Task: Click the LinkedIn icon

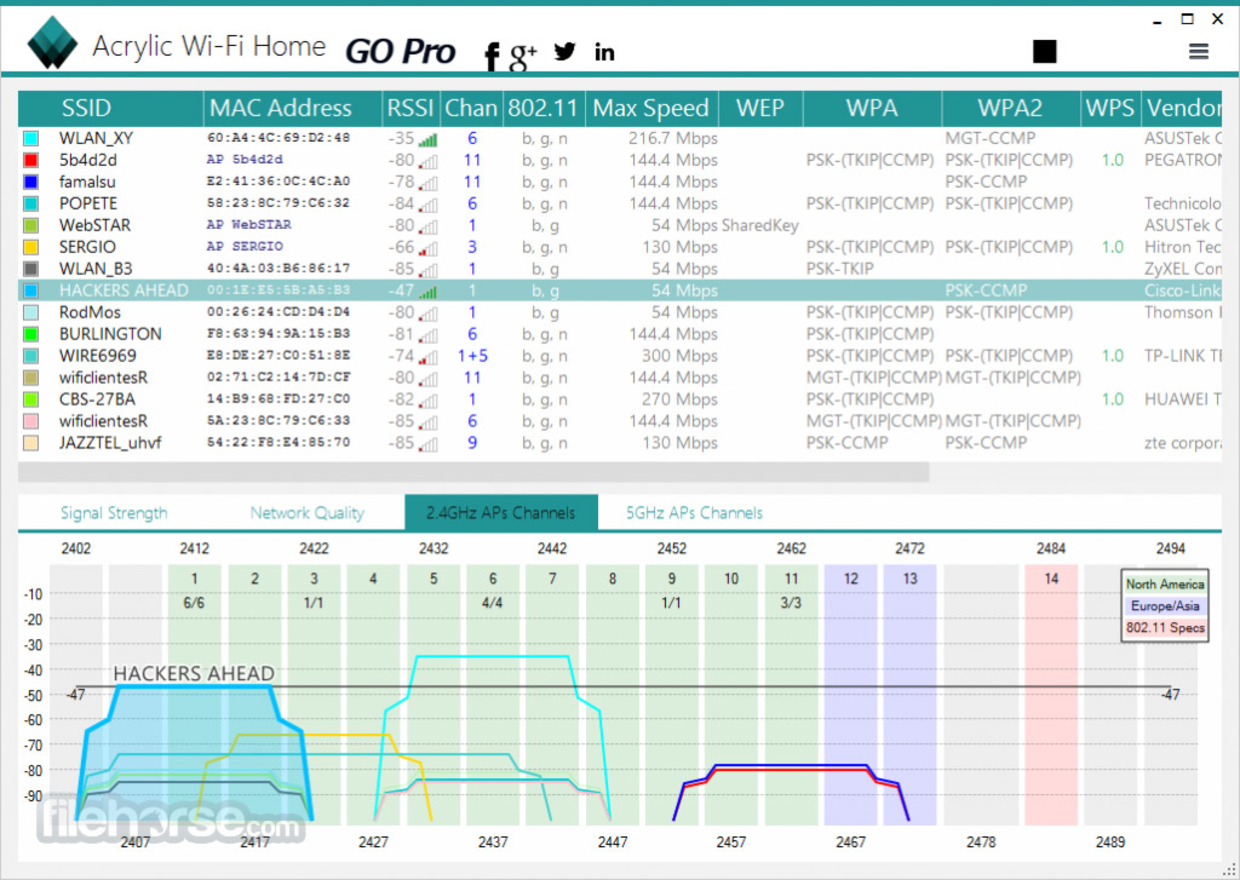Action: 603,52
